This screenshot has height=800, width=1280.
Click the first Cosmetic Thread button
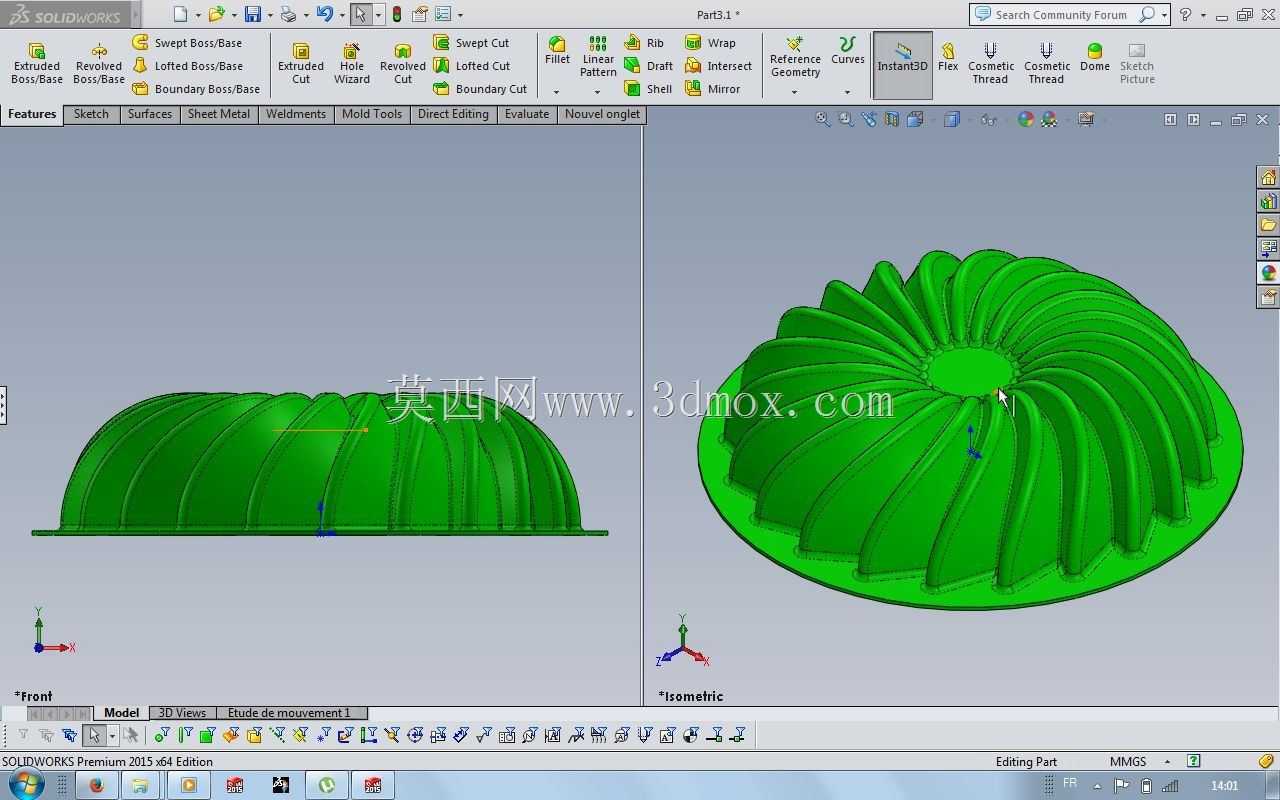click(990, 63)
